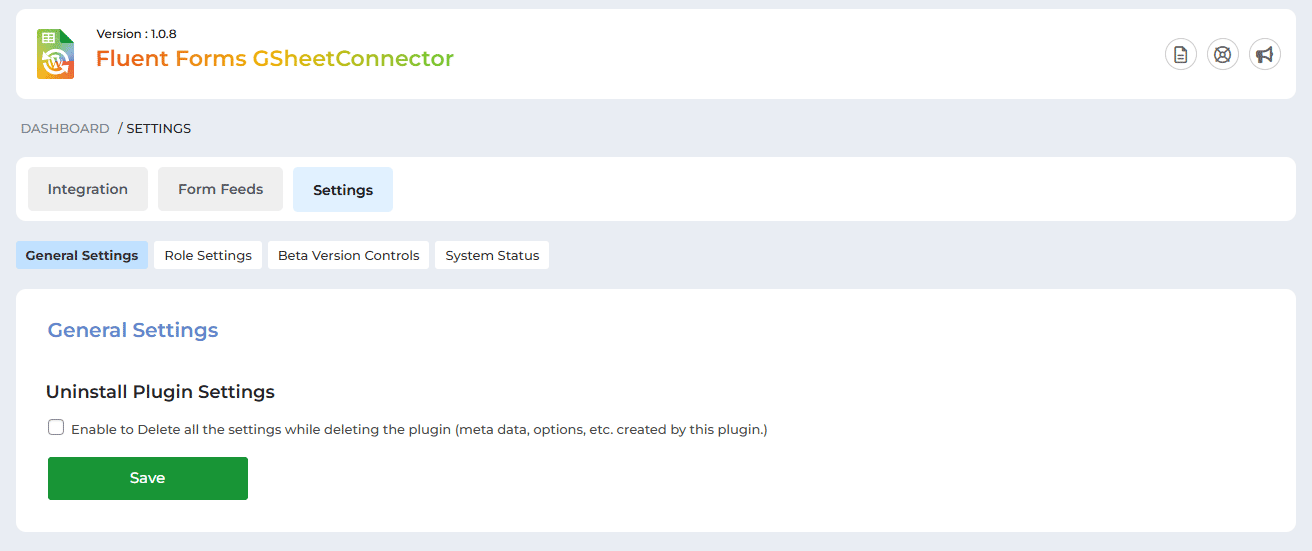This screenshot has width=1312, height=551.
Task: Select the main Settings tab
Action: click(343, 190)
